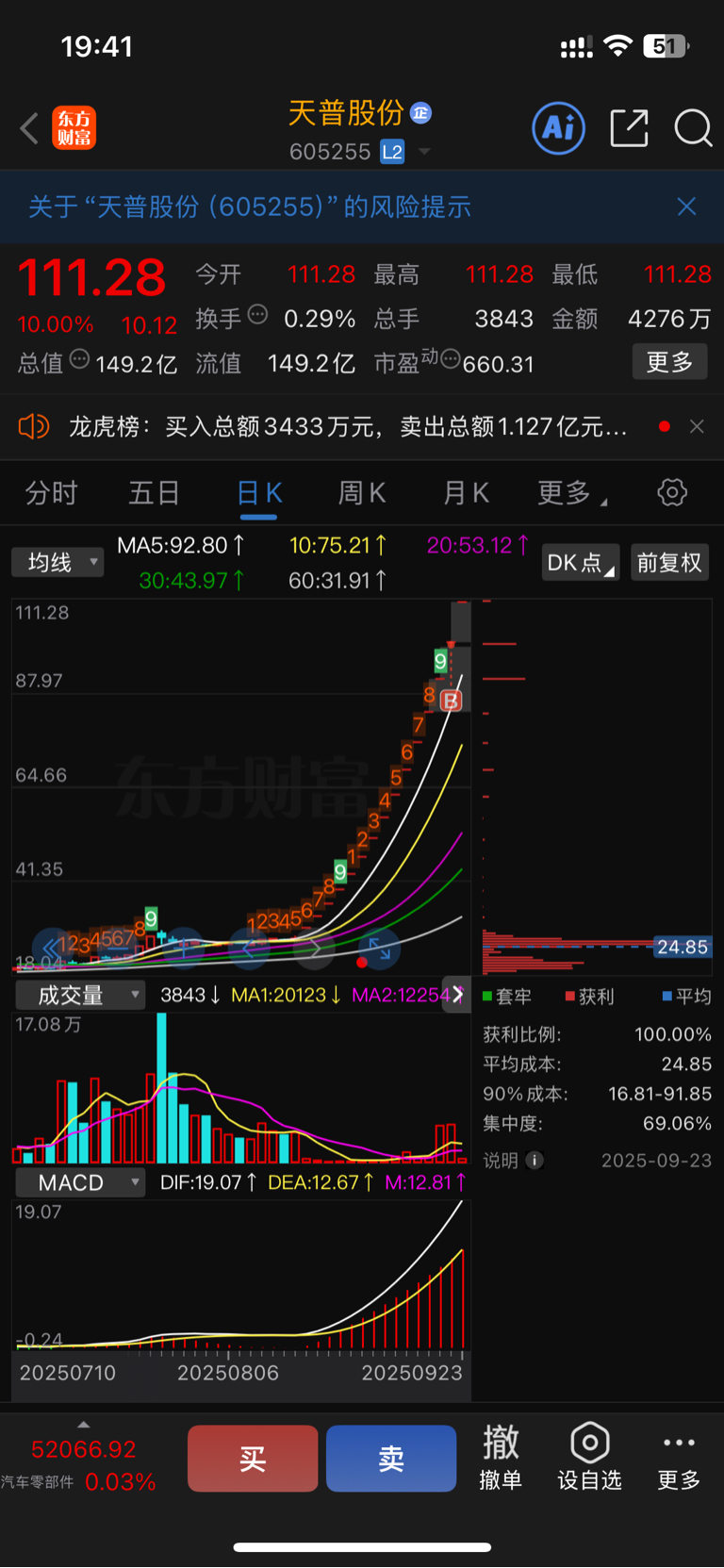Open chart settings hexagon gear
The height and width of the screenshot is (1568, 724).
[x=672, y=492]
